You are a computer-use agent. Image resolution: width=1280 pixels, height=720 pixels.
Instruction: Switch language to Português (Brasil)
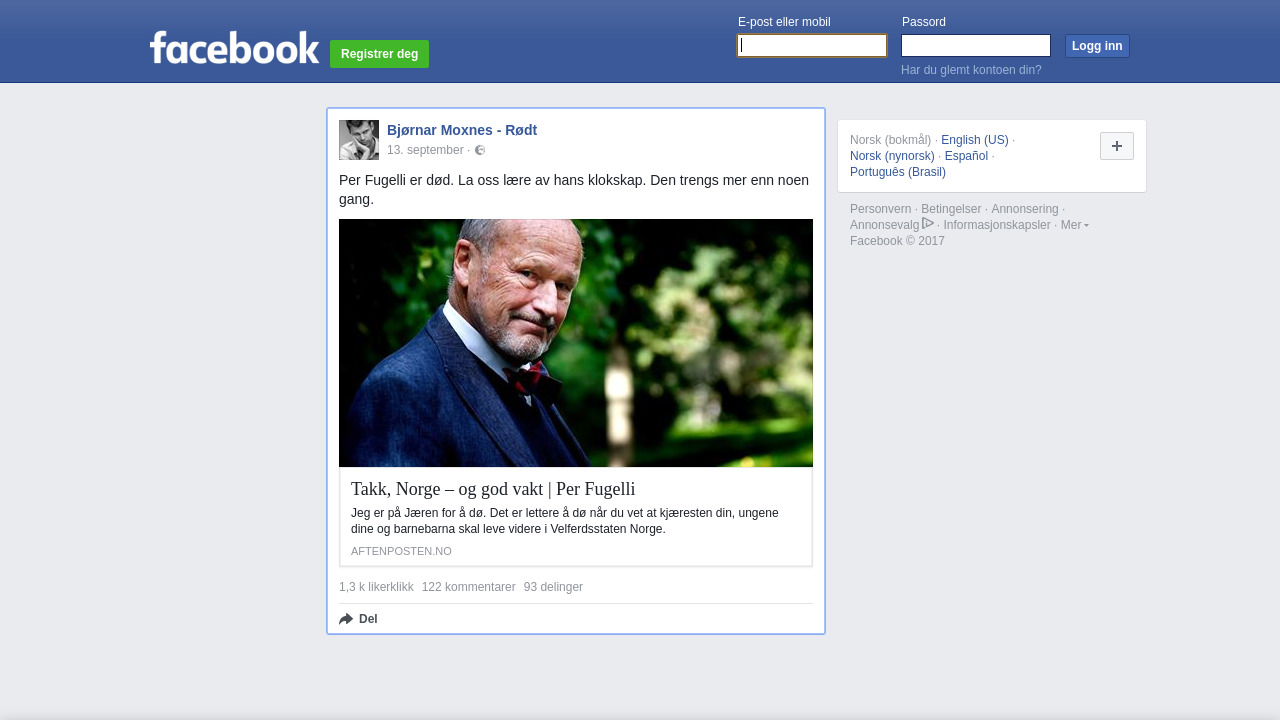tap(898, 172)
